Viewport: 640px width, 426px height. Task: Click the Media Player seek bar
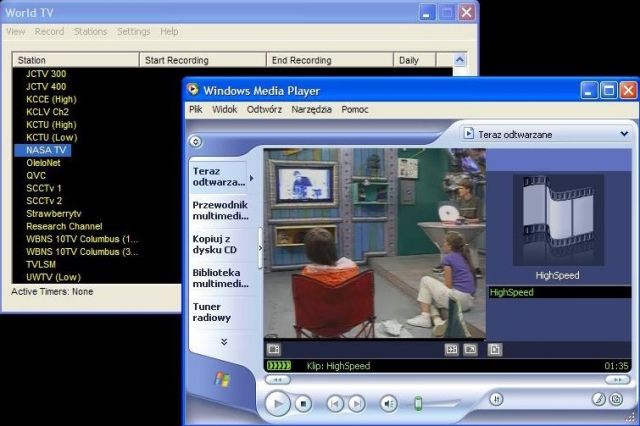[447, 380]
